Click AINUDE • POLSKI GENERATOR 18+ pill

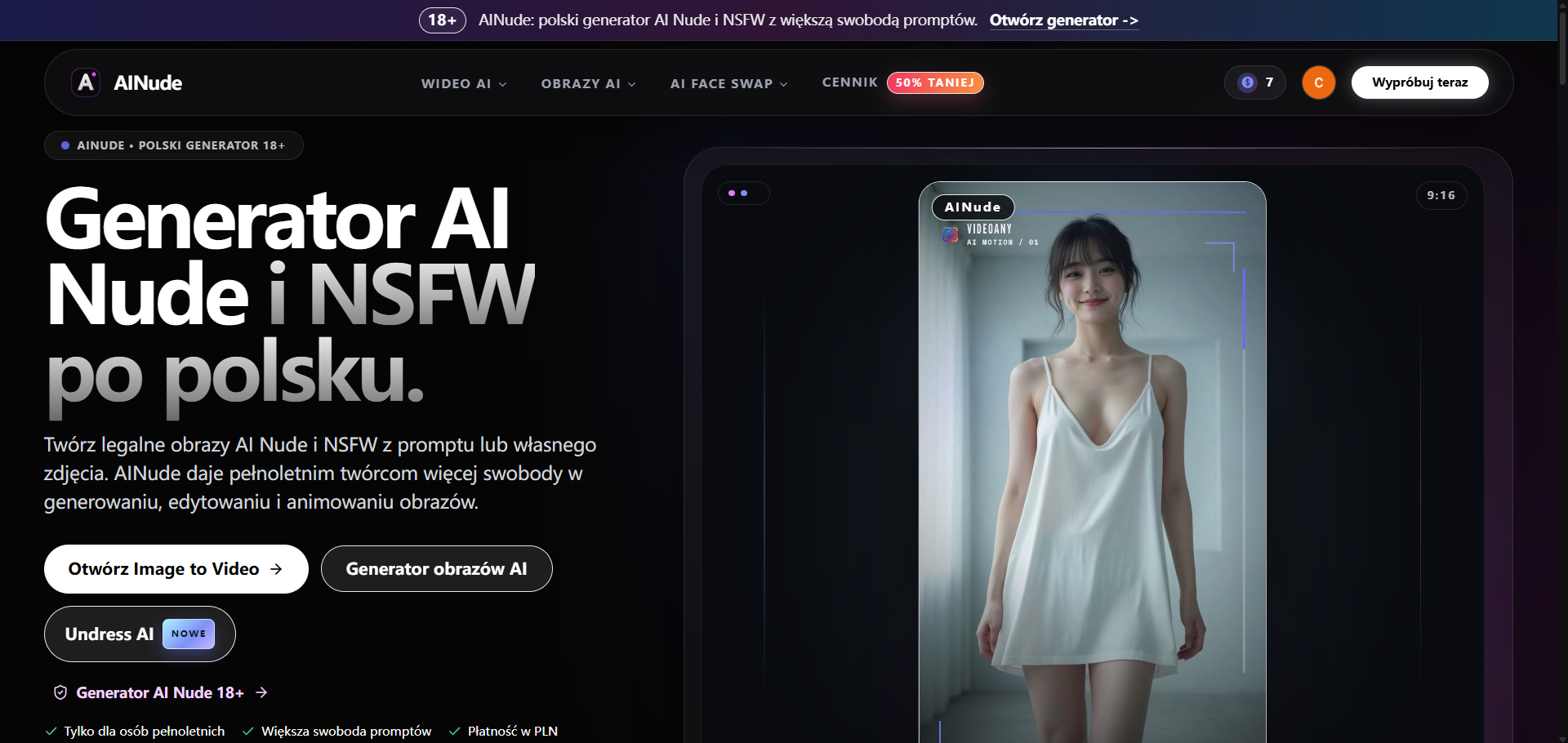point(173,145)
